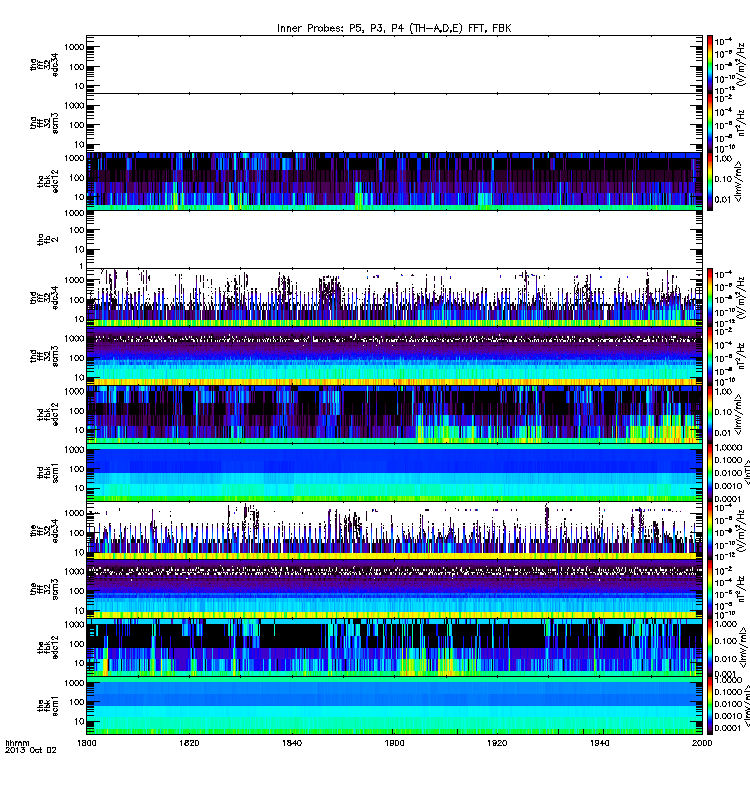The width and height of the screenshot is (750, 800).
Task: Click the "thd fff 32 scm3" panel label
Action: click(44, 356)
